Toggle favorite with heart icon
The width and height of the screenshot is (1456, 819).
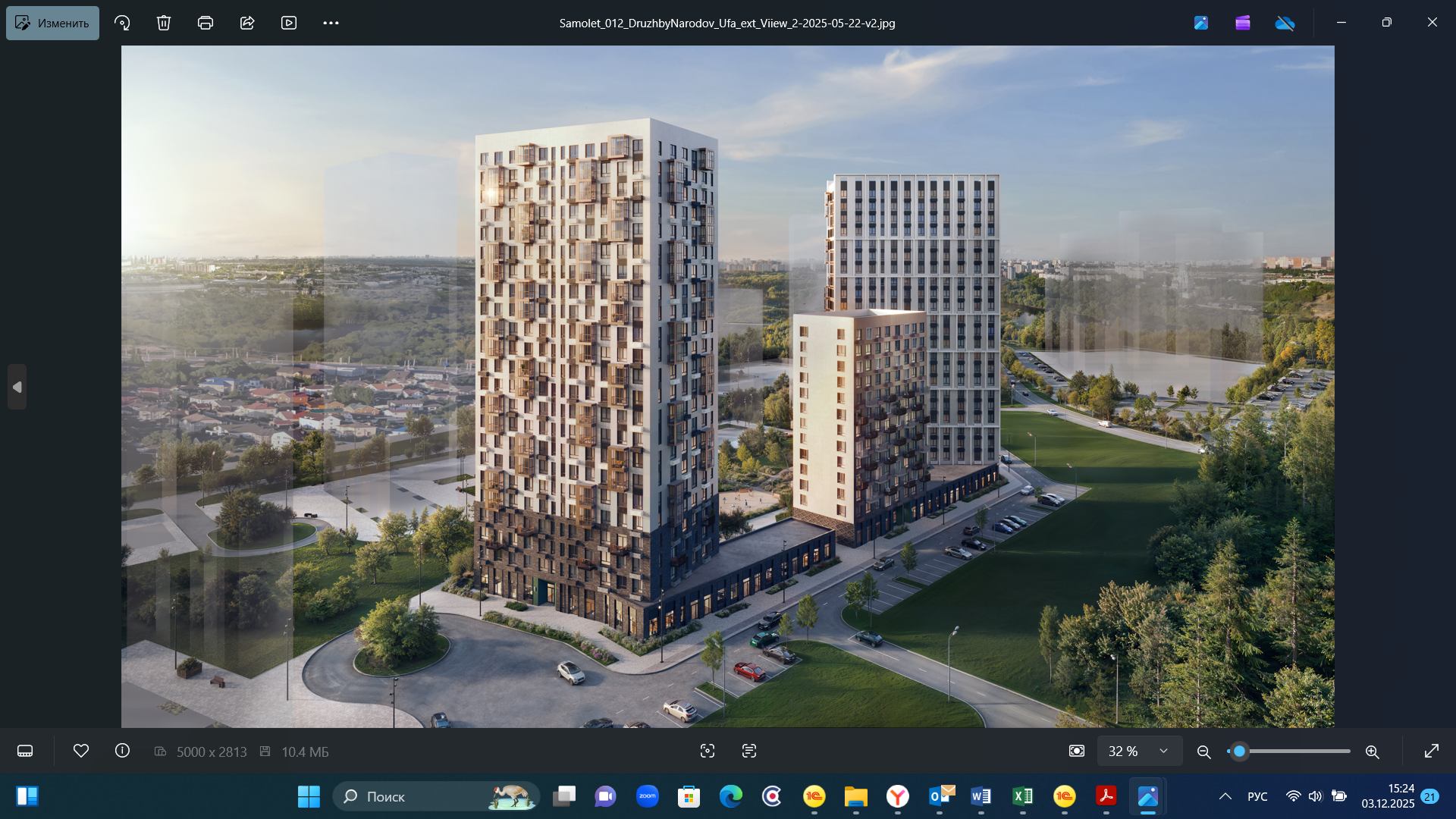point(81,751)
